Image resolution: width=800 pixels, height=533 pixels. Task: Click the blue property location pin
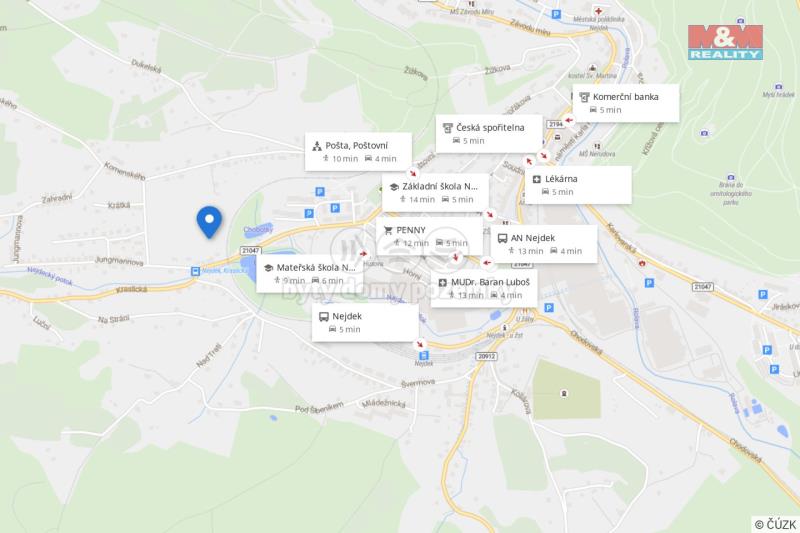209,222
